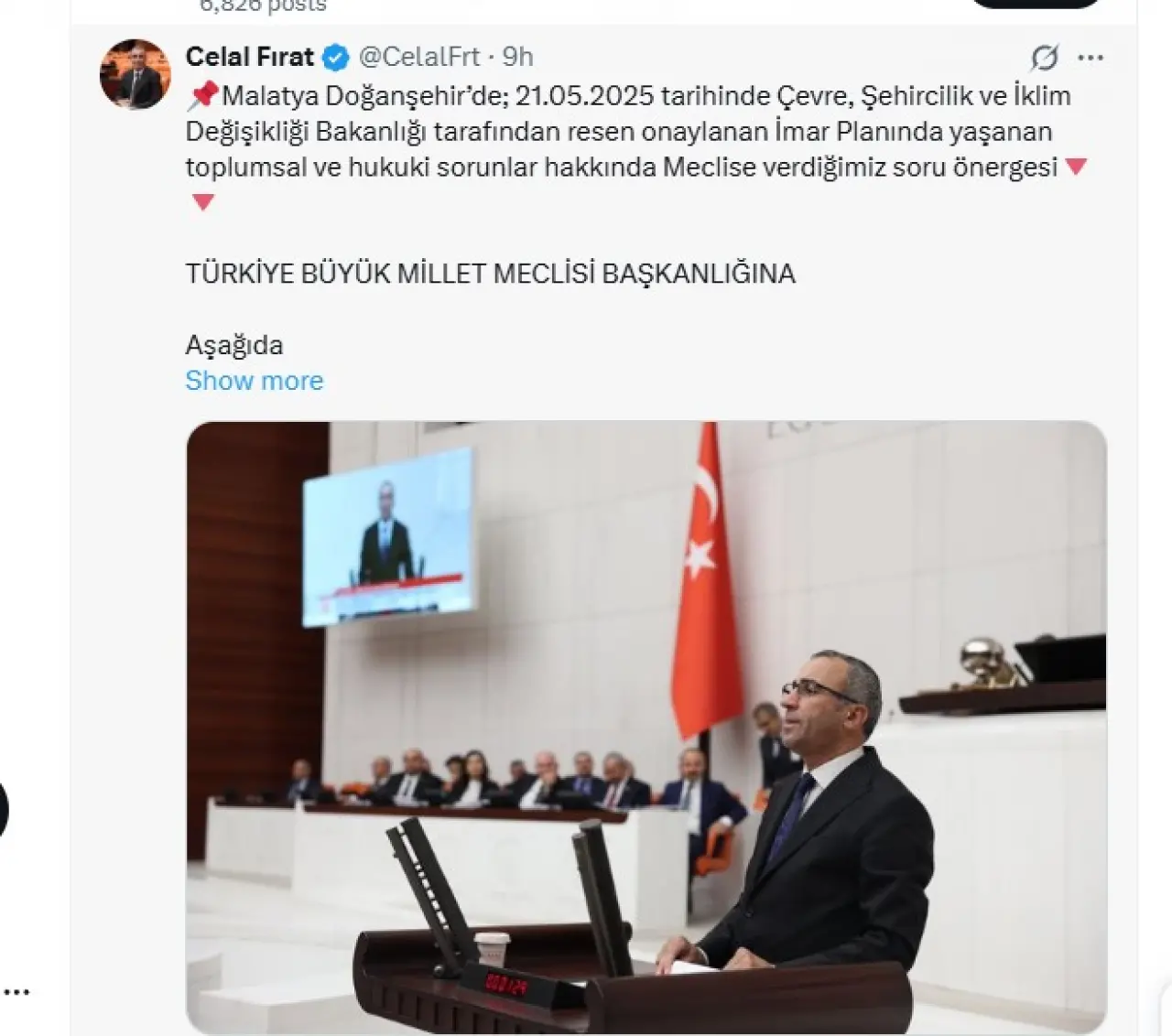Image resolution: width=1172 pixels, height=1036 pixels.
Task: Click the word Aşağıda above Show more
Action: [234, 346]
